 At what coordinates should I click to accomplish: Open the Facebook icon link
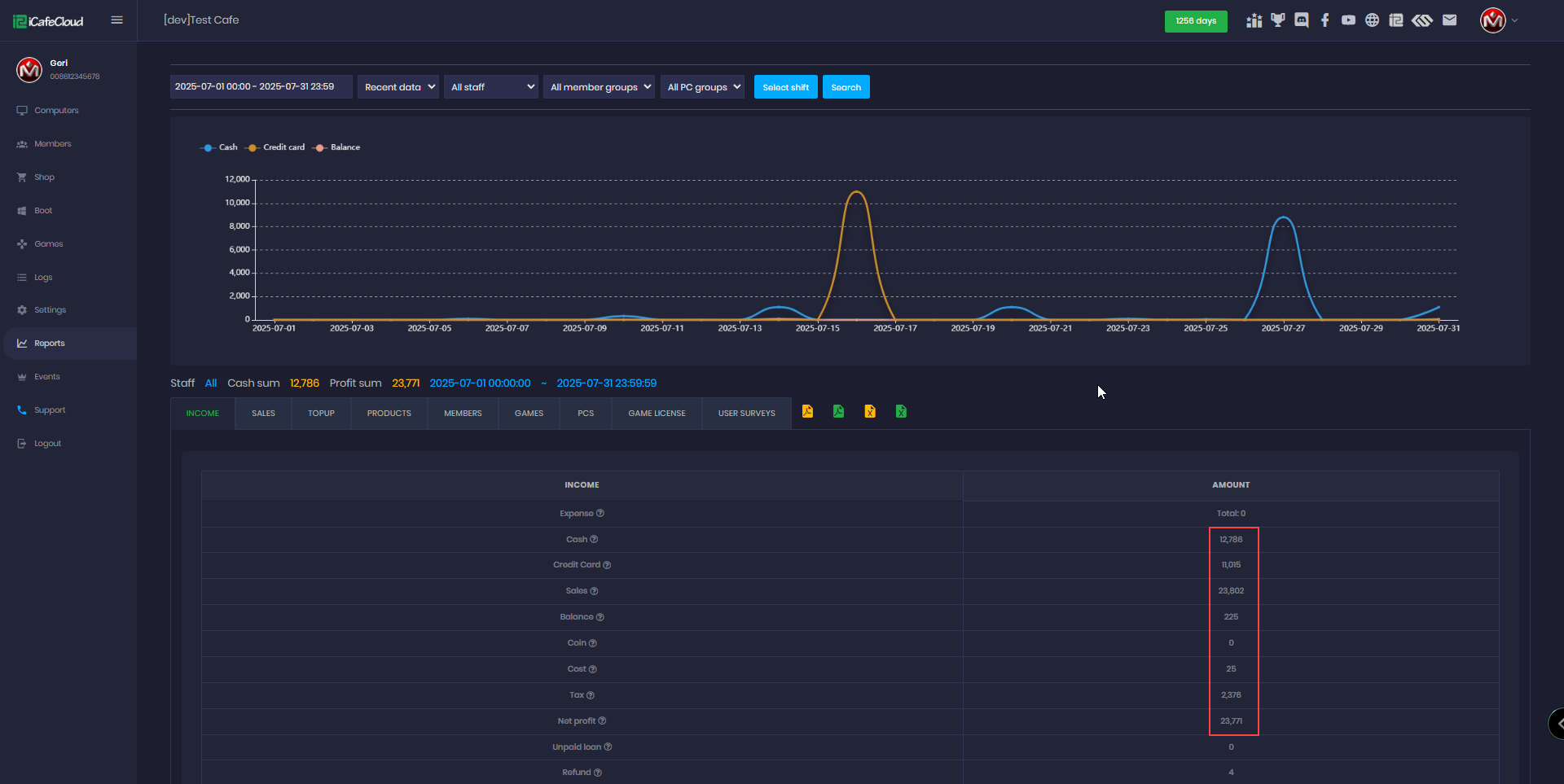coord(1325,20)
